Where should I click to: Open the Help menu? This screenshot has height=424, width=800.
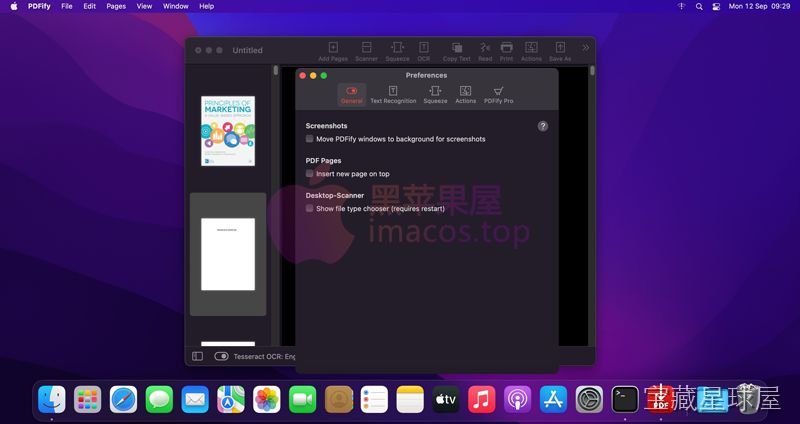coord(207,6)
